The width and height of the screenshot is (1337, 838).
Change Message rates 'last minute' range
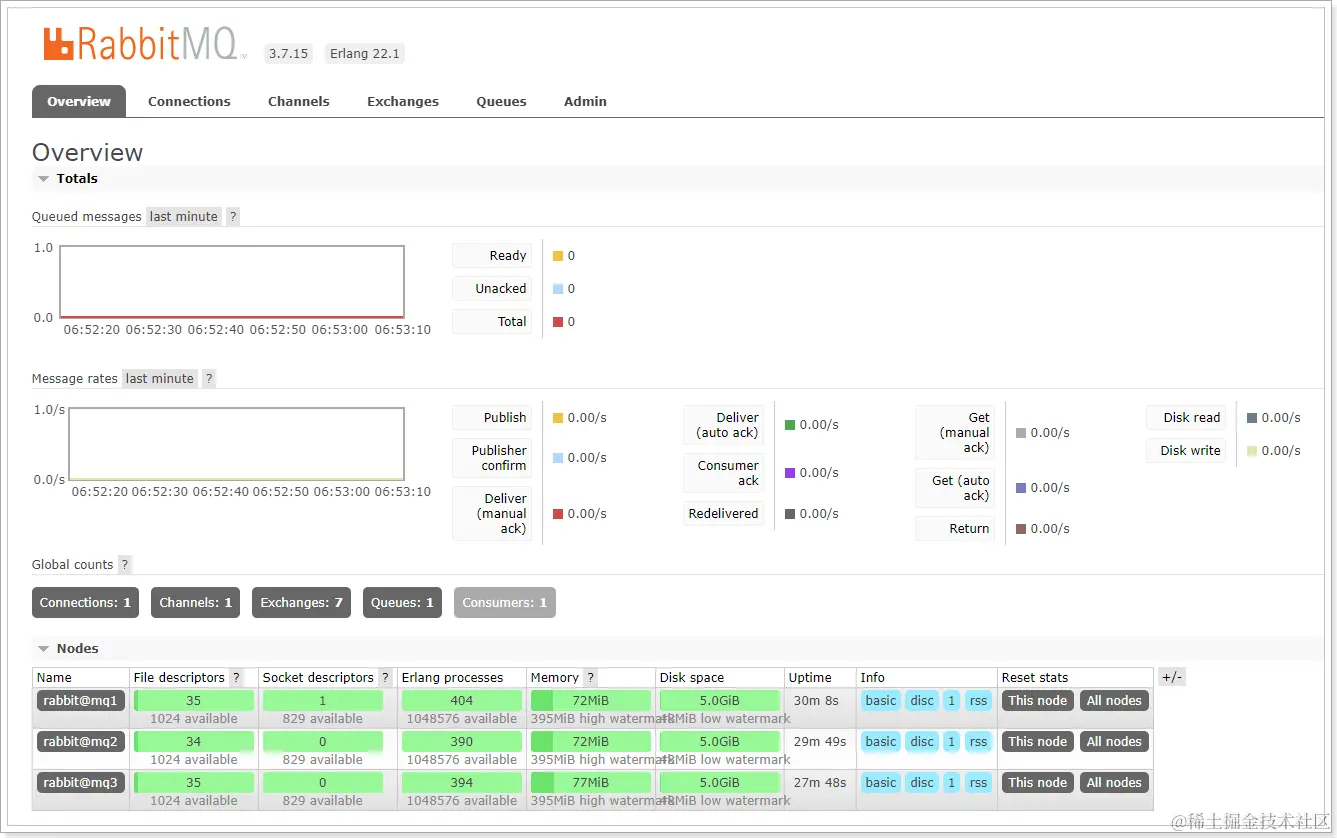pyautogui.click(x=160, y=378)
